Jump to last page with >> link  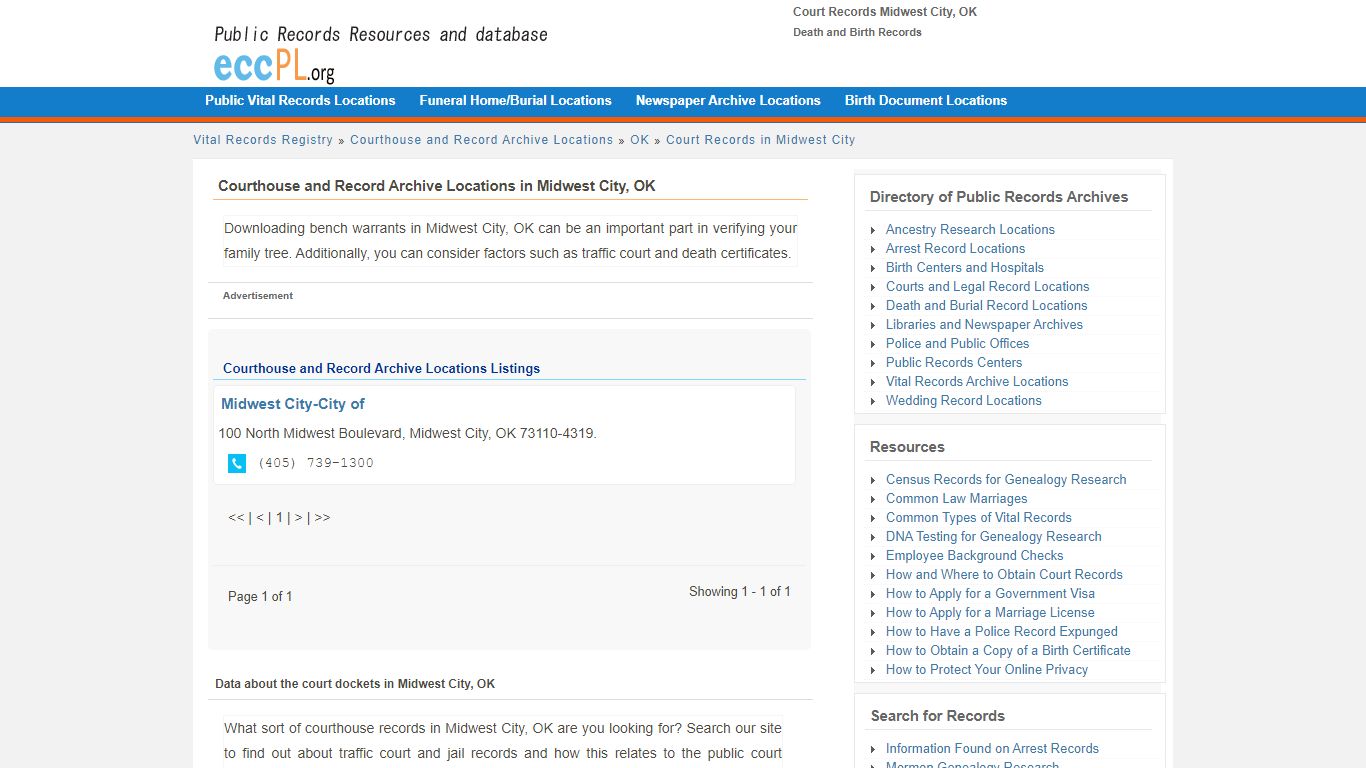(x=322, y=518)
